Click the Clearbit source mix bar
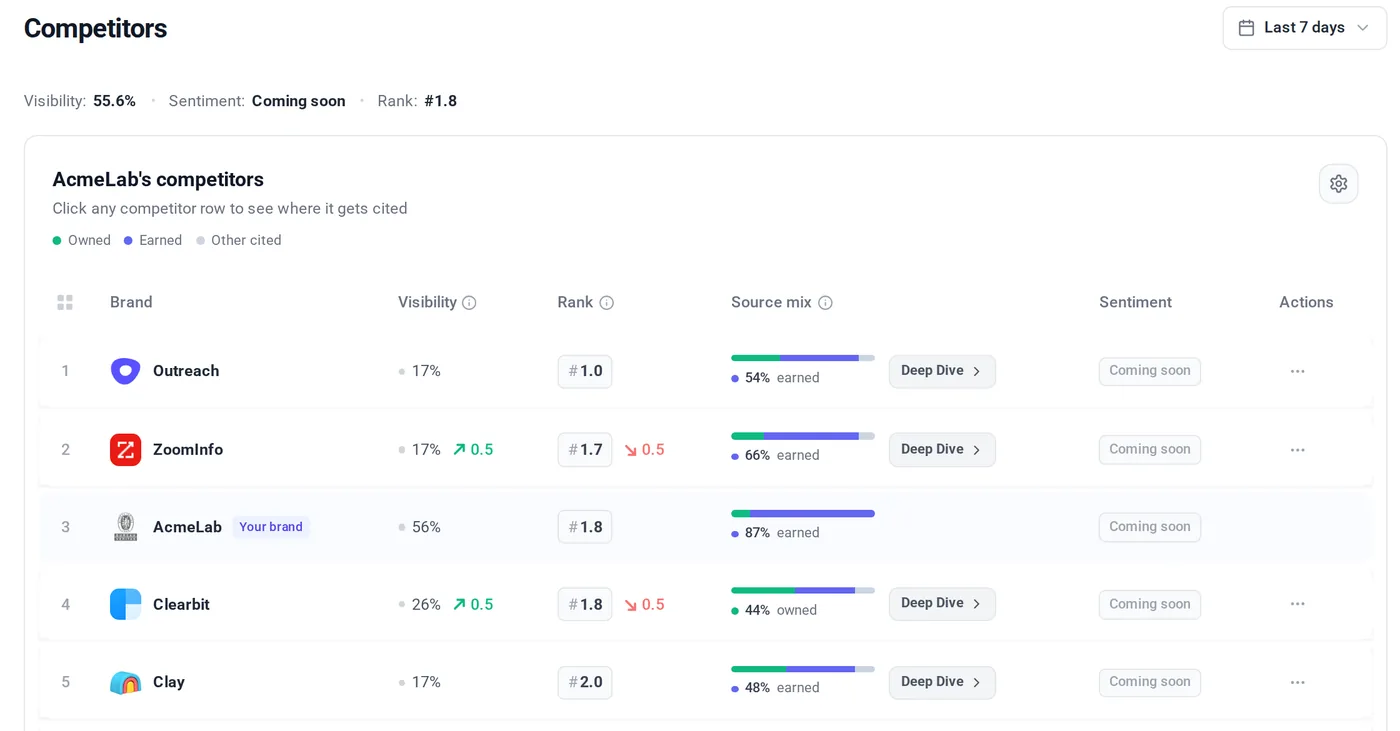The width and height of the screenshot is (1400, 731). [x=803, y=591]
